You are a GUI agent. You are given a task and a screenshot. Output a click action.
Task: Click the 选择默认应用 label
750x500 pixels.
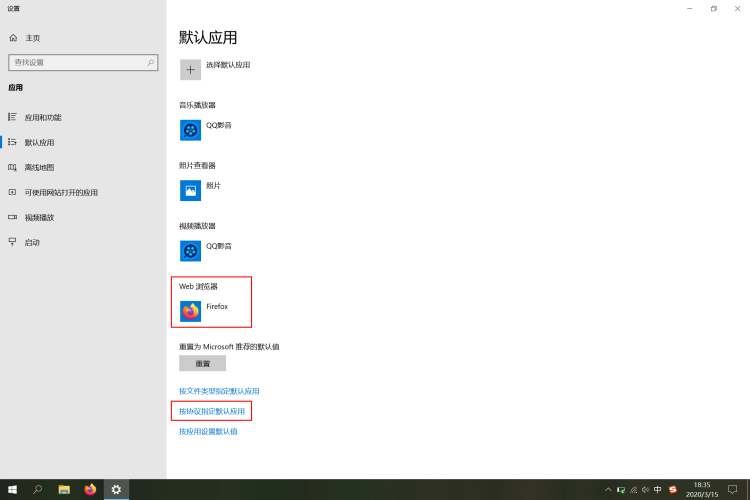pos(228,65)
